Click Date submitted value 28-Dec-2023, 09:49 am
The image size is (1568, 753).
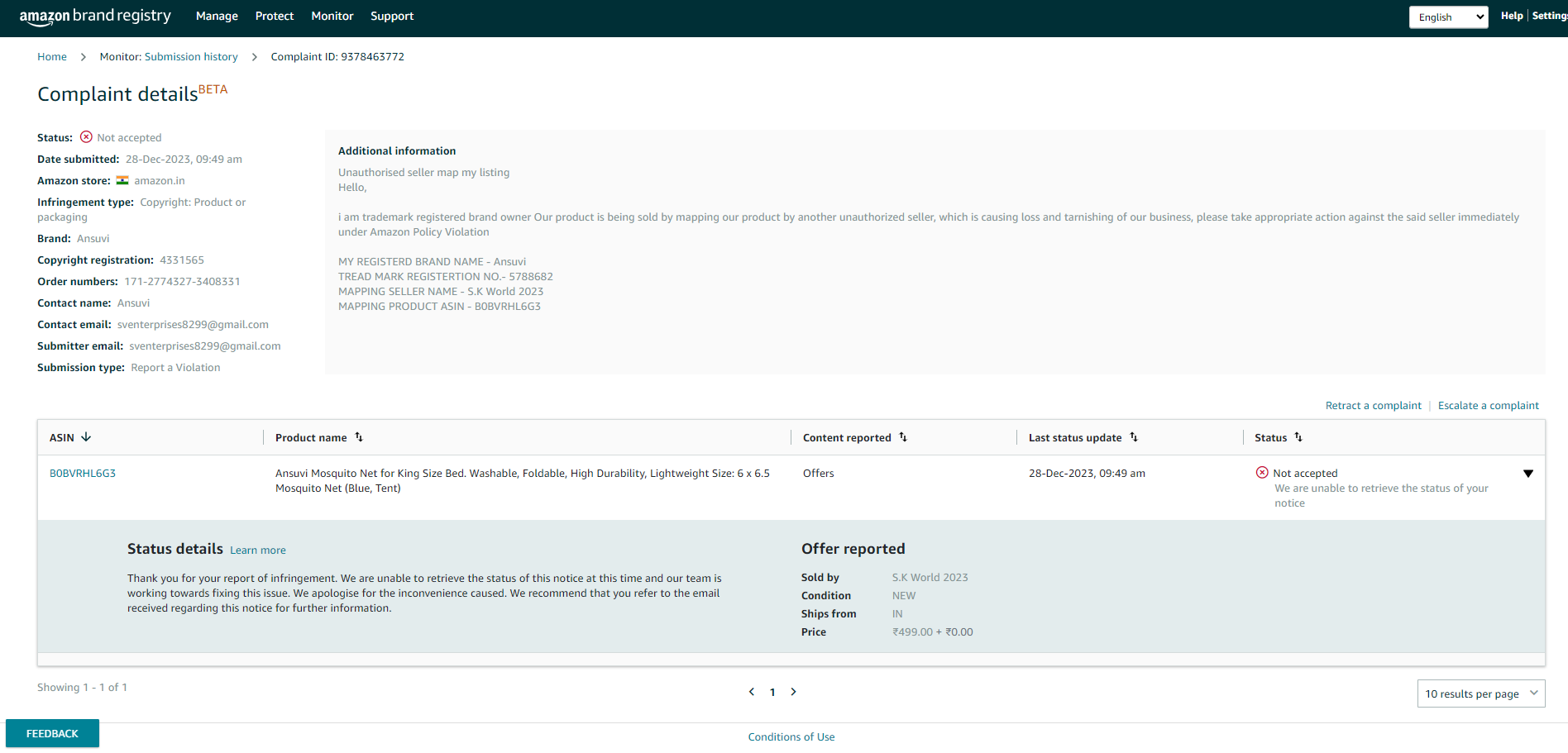(x=184, y=160)
